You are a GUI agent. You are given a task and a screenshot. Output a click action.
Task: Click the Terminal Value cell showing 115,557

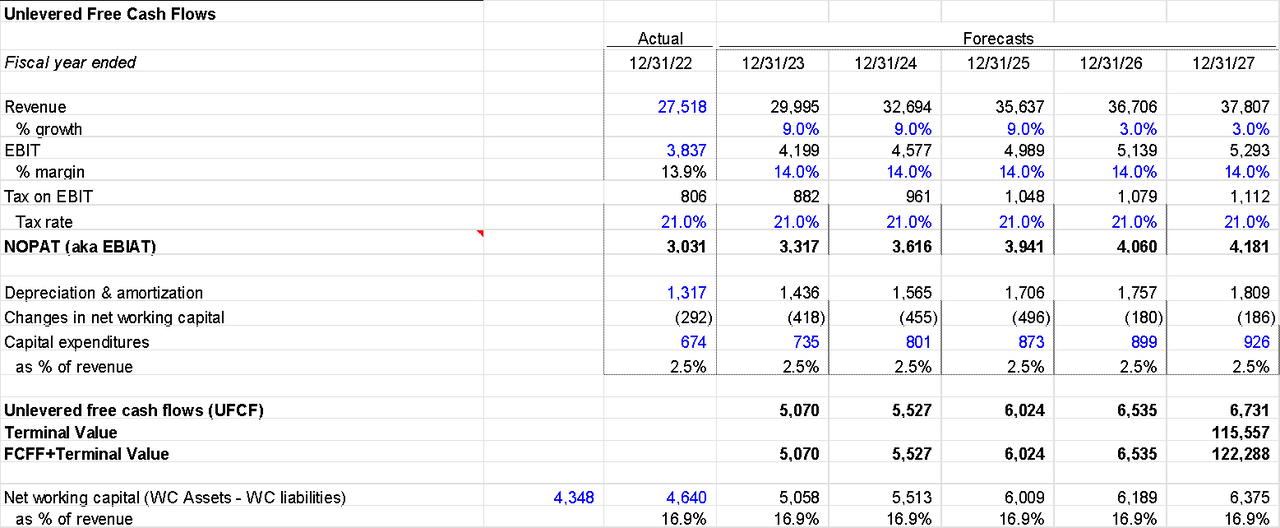[x=1236, y=433]
